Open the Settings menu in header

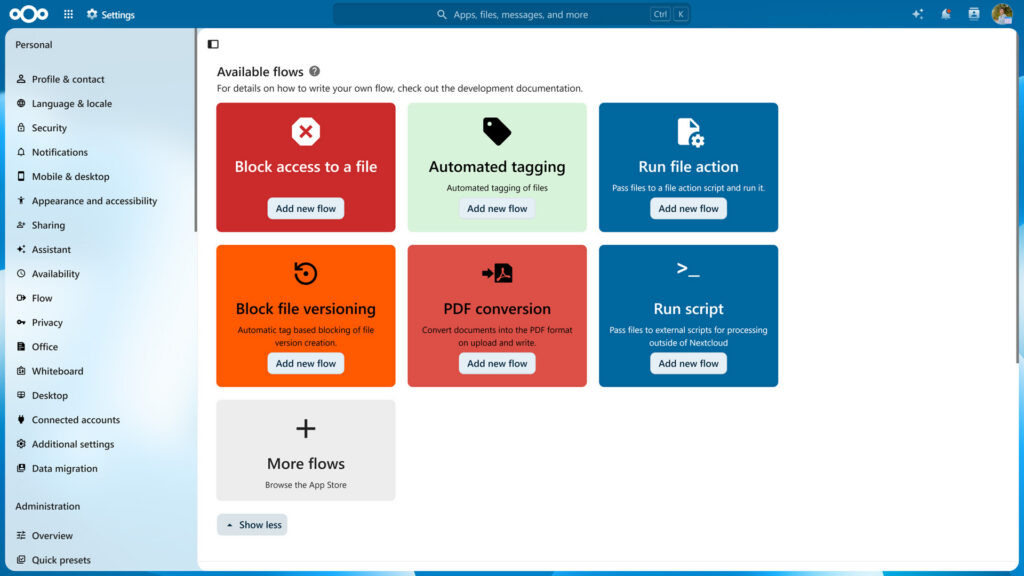point(110,14)
